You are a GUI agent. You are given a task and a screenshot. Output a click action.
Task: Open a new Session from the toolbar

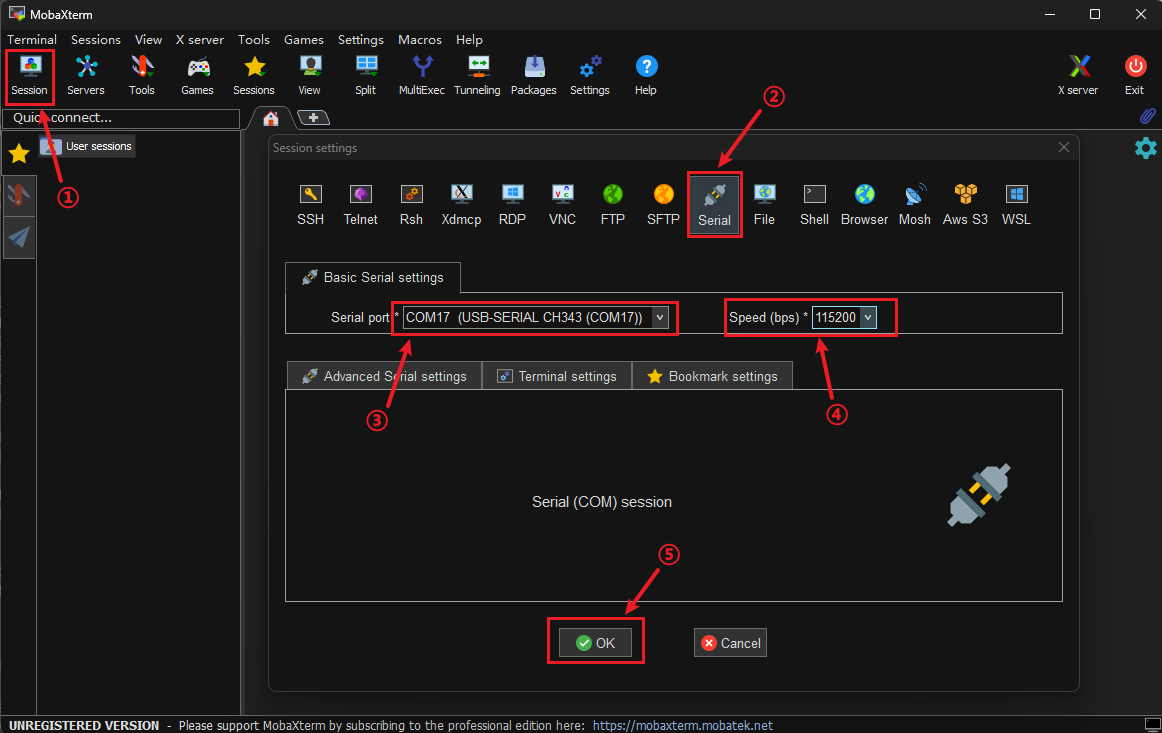tap(30, 76)
